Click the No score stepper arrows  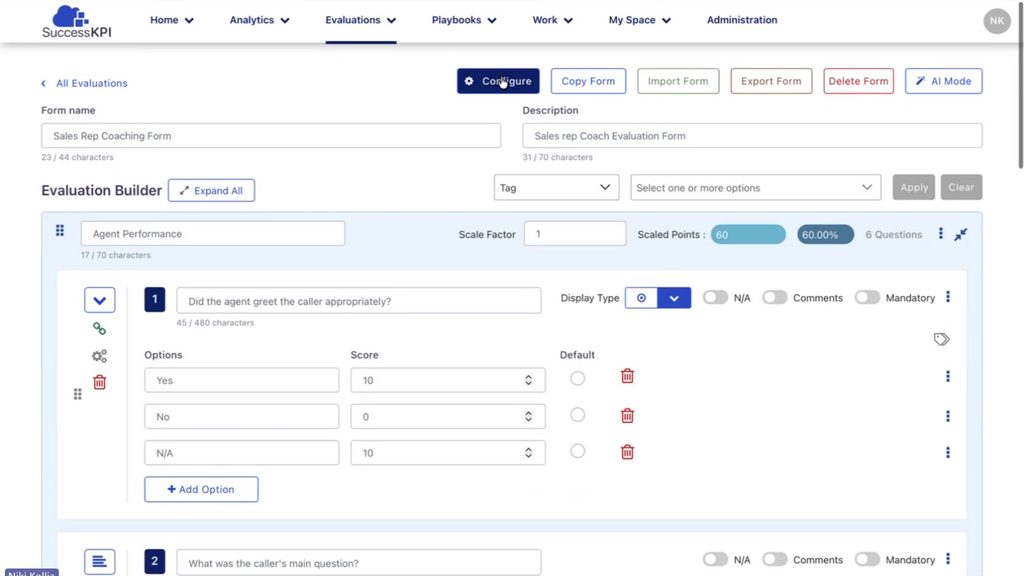(528, 417)
